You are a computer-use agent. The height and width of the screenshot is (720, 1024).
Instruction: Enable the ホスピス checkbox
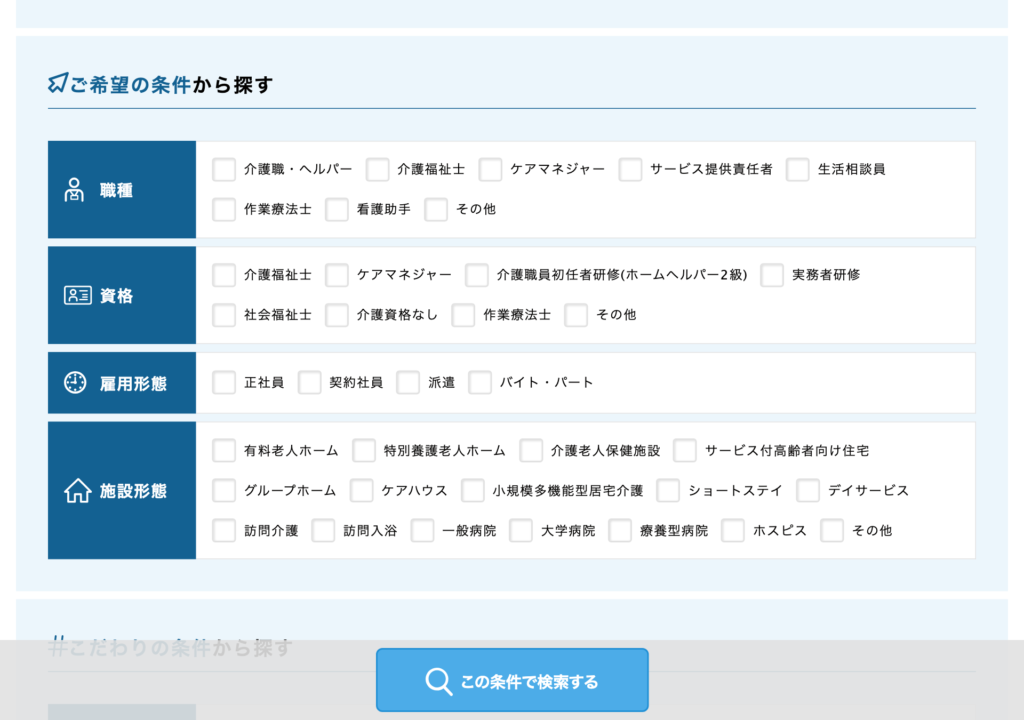(733, 531)
